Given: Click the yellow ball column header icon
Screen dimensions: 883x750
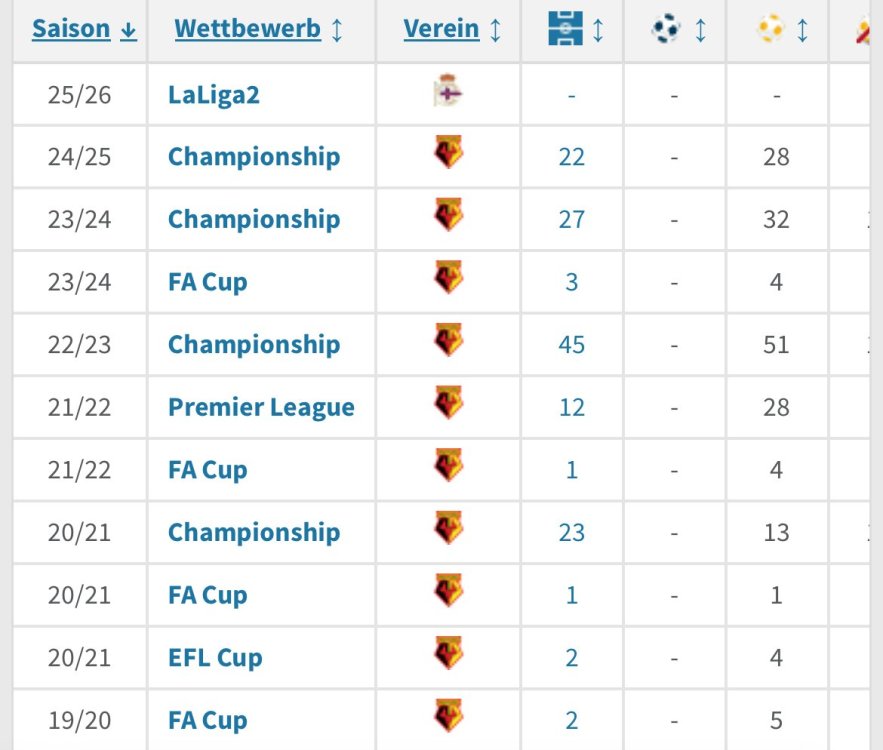Looking at the screenshot, I should click(x=770, y=30).
